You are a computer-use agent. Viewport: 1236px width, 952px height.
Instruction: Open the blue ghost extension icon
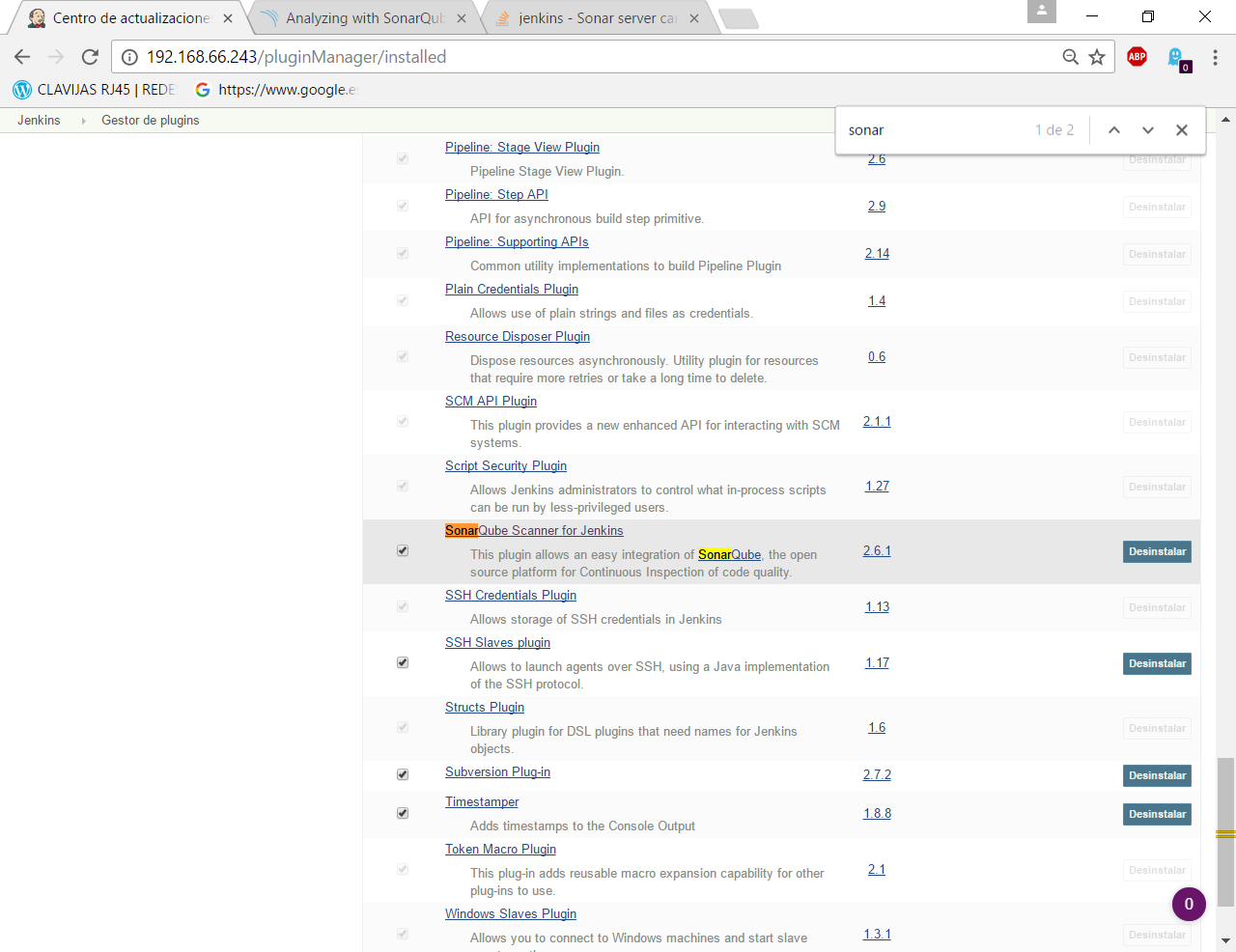tap(1177, 58)
